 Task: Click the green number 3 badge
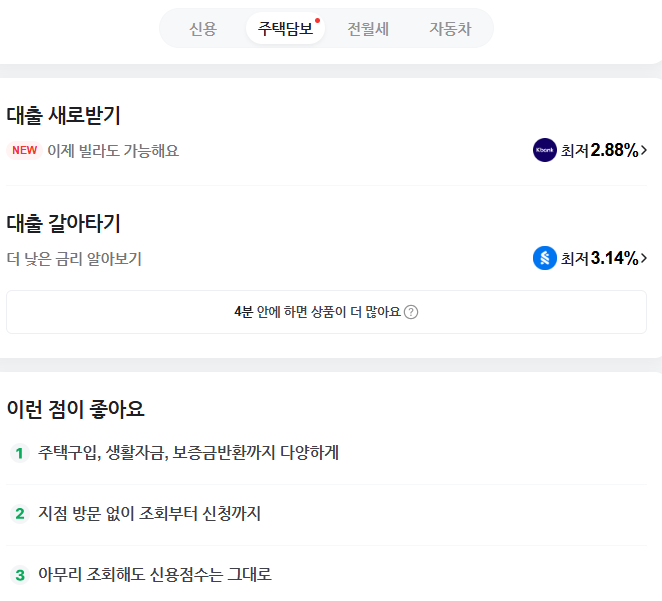19,575
